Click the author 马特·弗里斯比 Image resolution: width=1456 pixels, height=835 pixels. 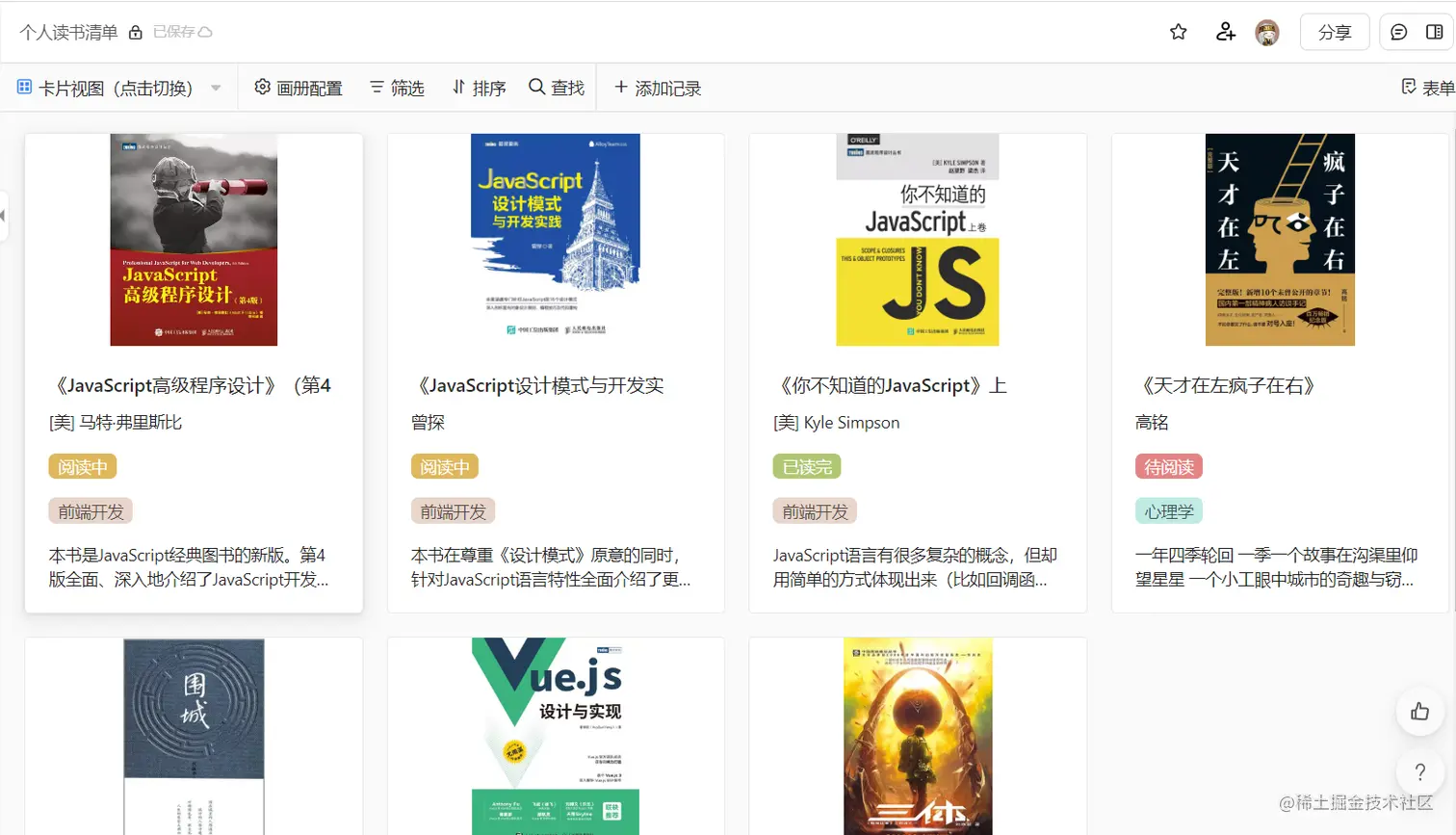tap(116, 423)
